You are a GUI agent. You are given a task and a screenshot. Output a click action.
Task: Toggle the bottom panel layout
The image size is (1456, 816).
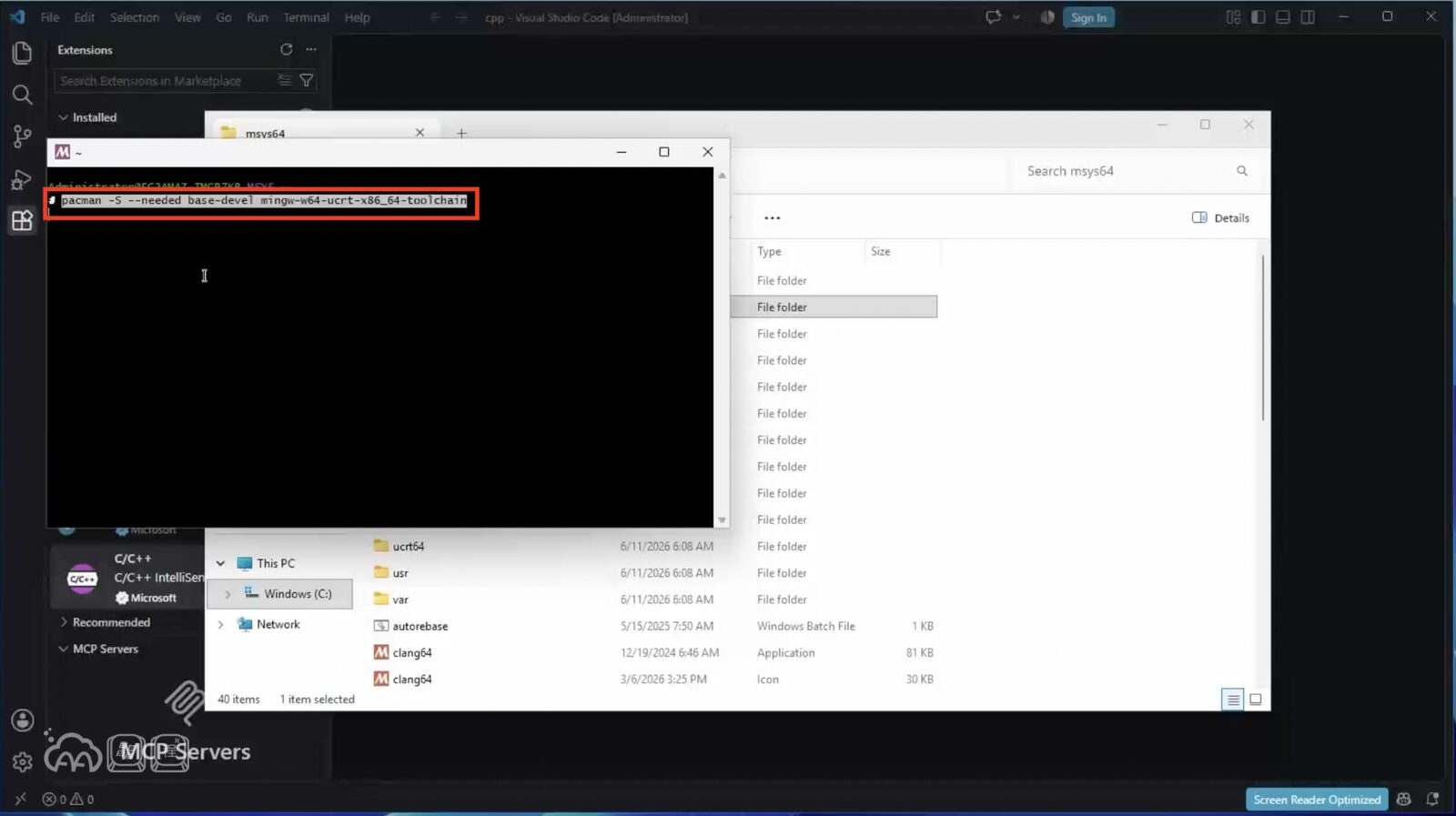click(1283, 17)
